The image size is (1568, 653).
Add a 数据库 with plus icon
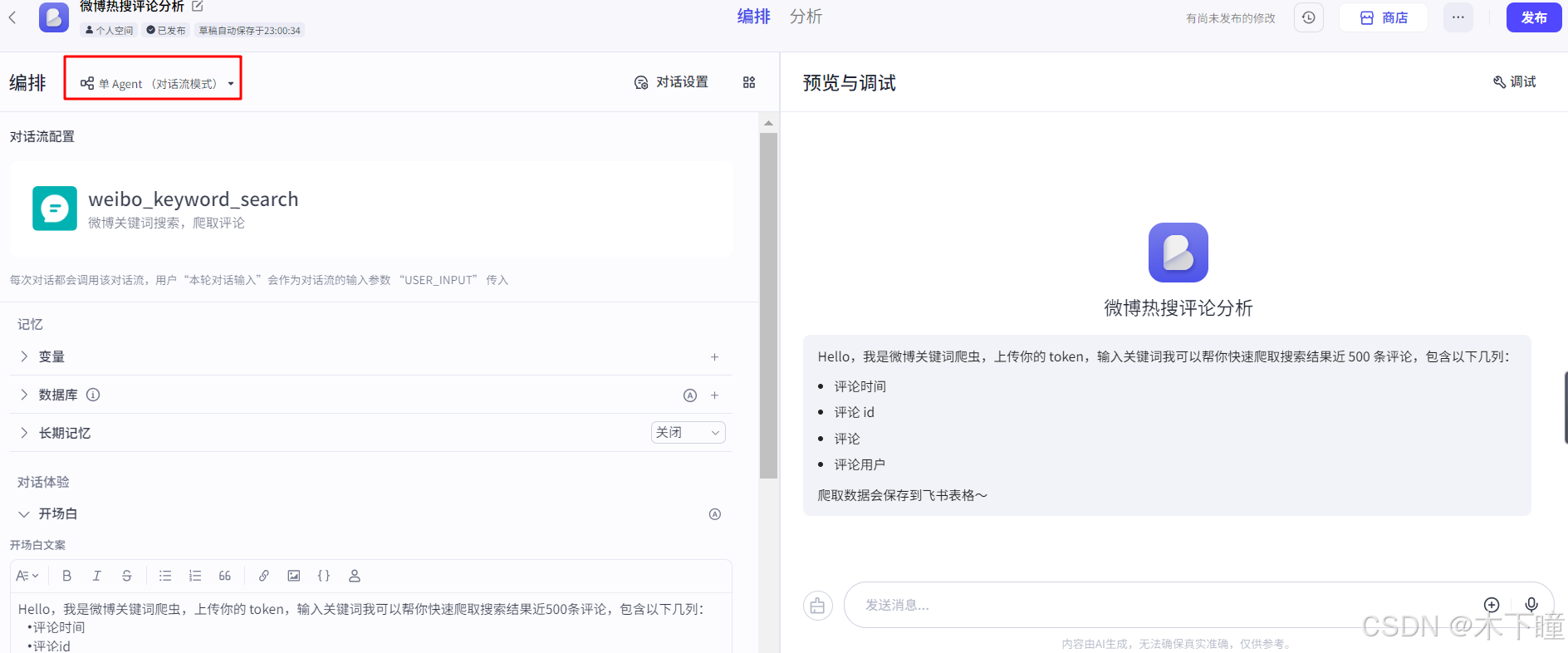click(714, 395)
